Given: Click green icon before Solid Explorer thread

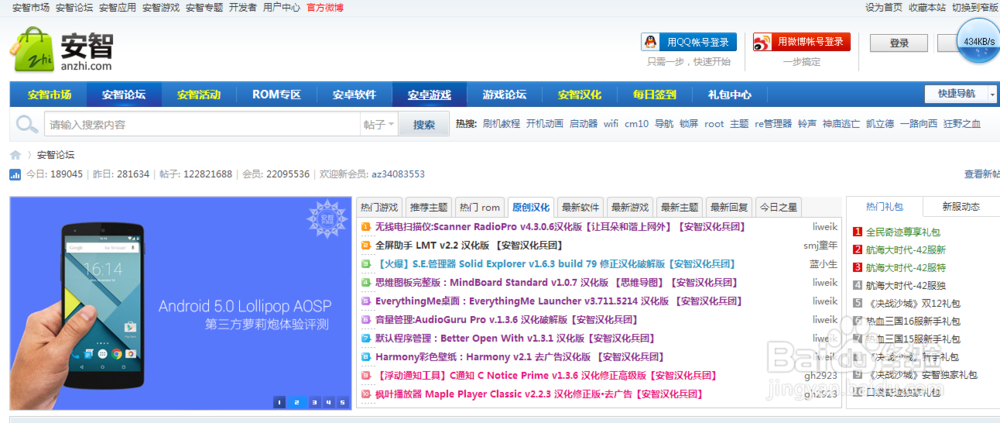Looking at the screenshot, I should [365, 263].
